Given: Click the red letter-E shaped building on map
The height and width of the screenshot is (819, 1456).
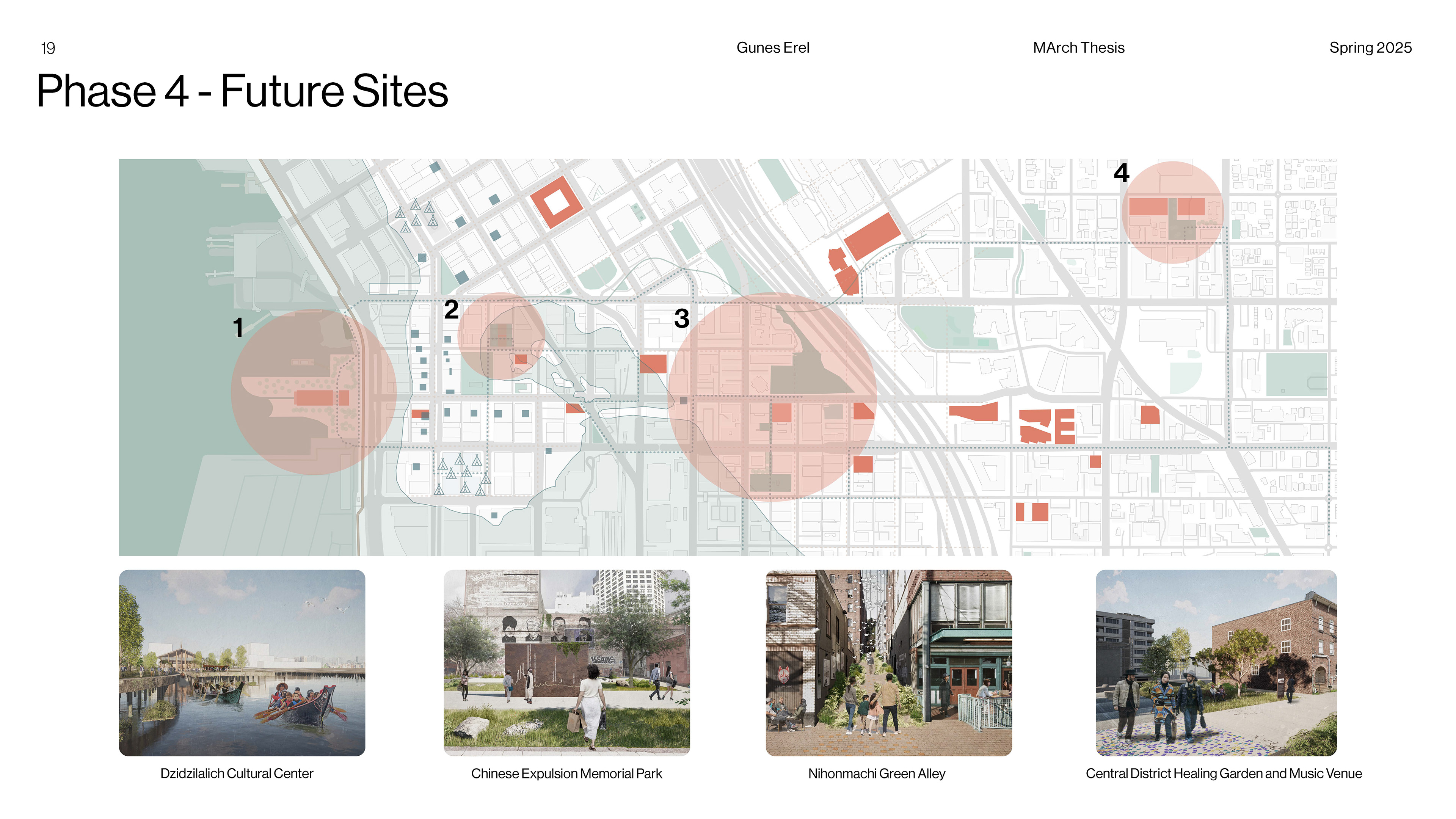Looking at the screenshot, I should pos(1064,427).
